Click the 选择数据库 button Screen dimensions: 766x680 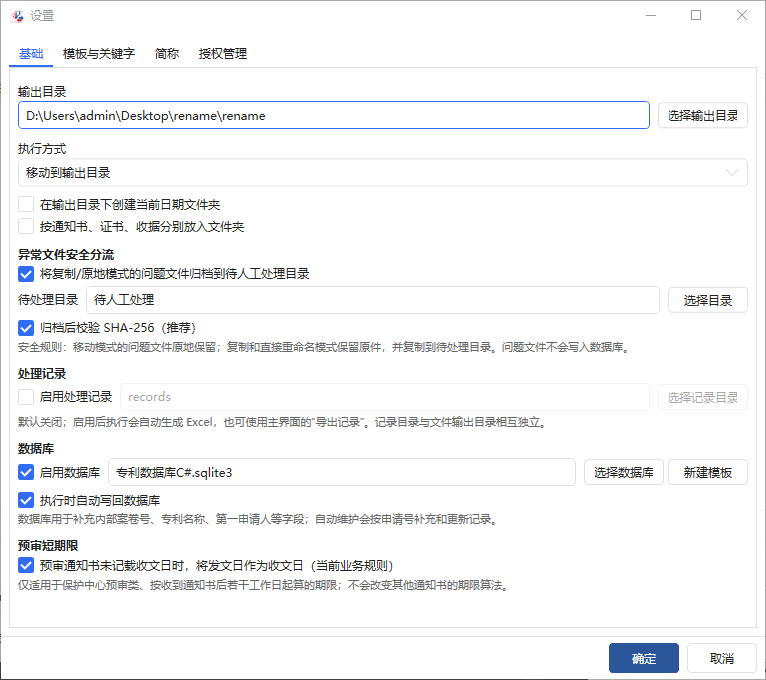tap(624, 472)
